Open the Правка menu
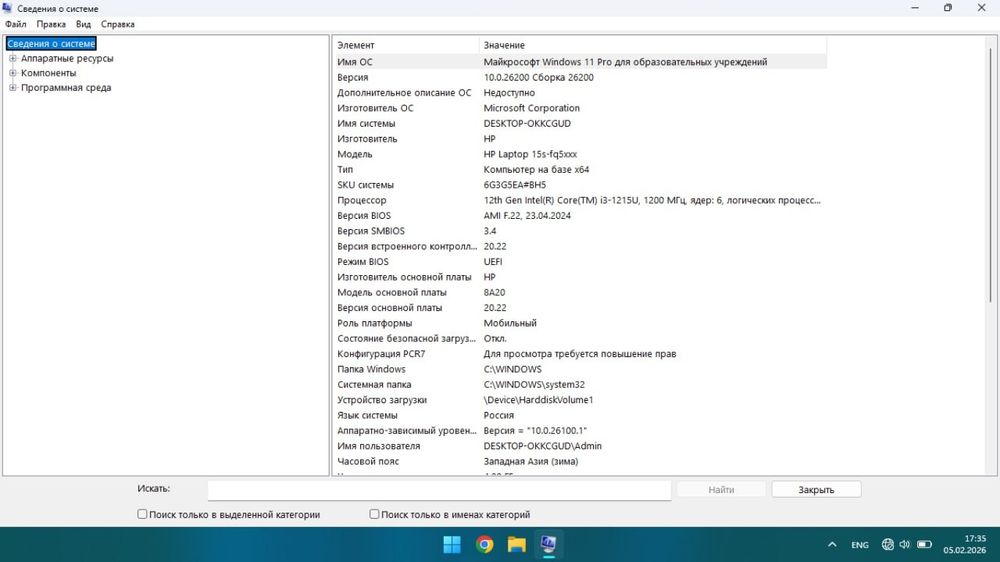This screenshot has height=562, width=1000. pos(51,24)
